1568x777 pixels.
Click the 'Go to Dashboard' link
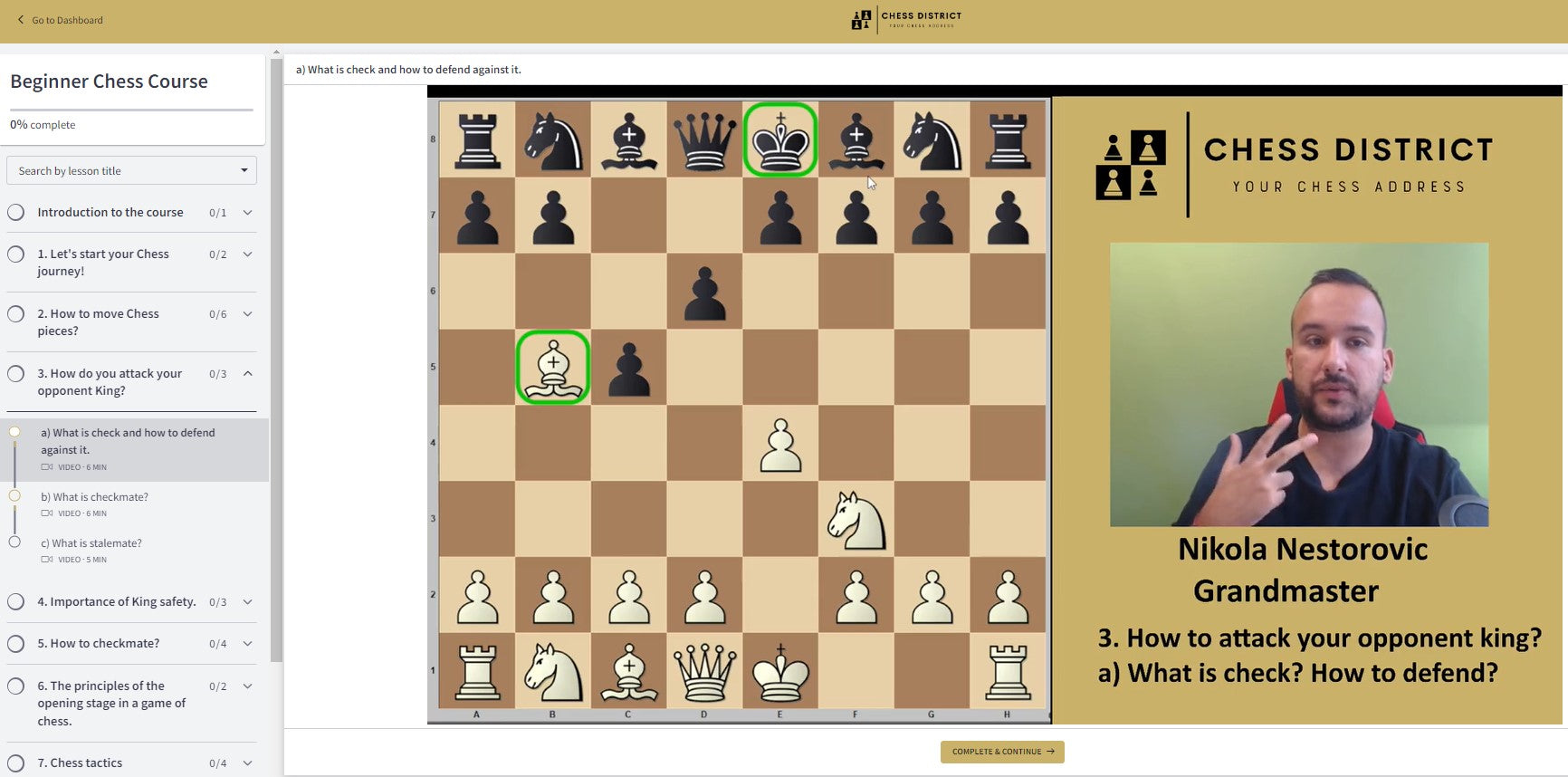(x=67, y=20)
